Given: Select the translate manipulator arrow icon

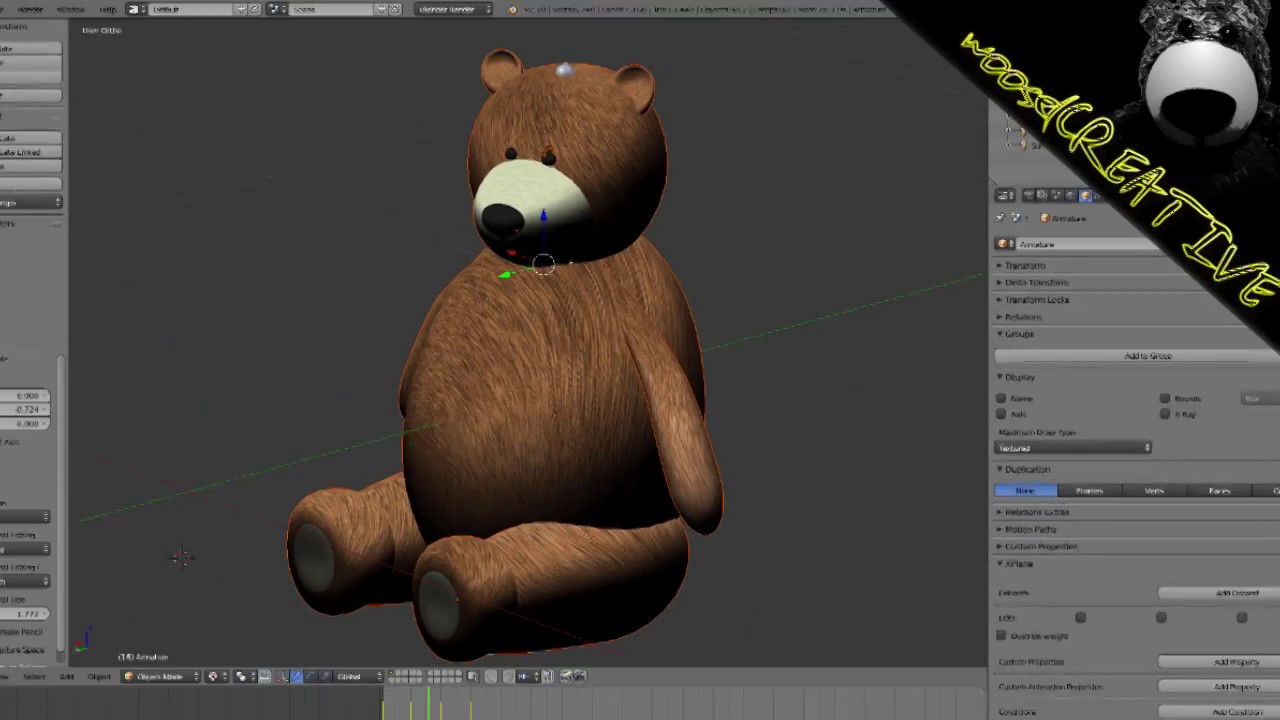Looking at the screenshot, I should 297,676.
